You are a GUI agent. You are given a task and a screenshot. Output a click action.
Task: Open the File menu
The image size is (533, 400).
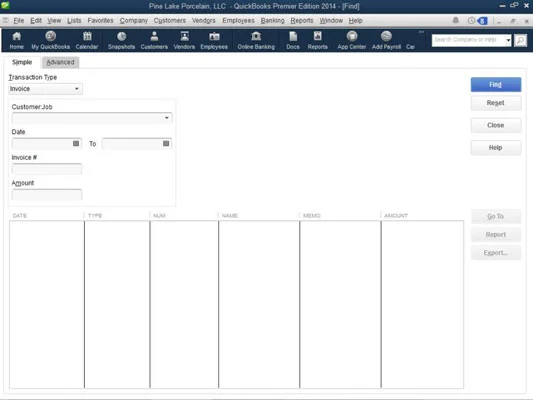[x=19, y=20]
